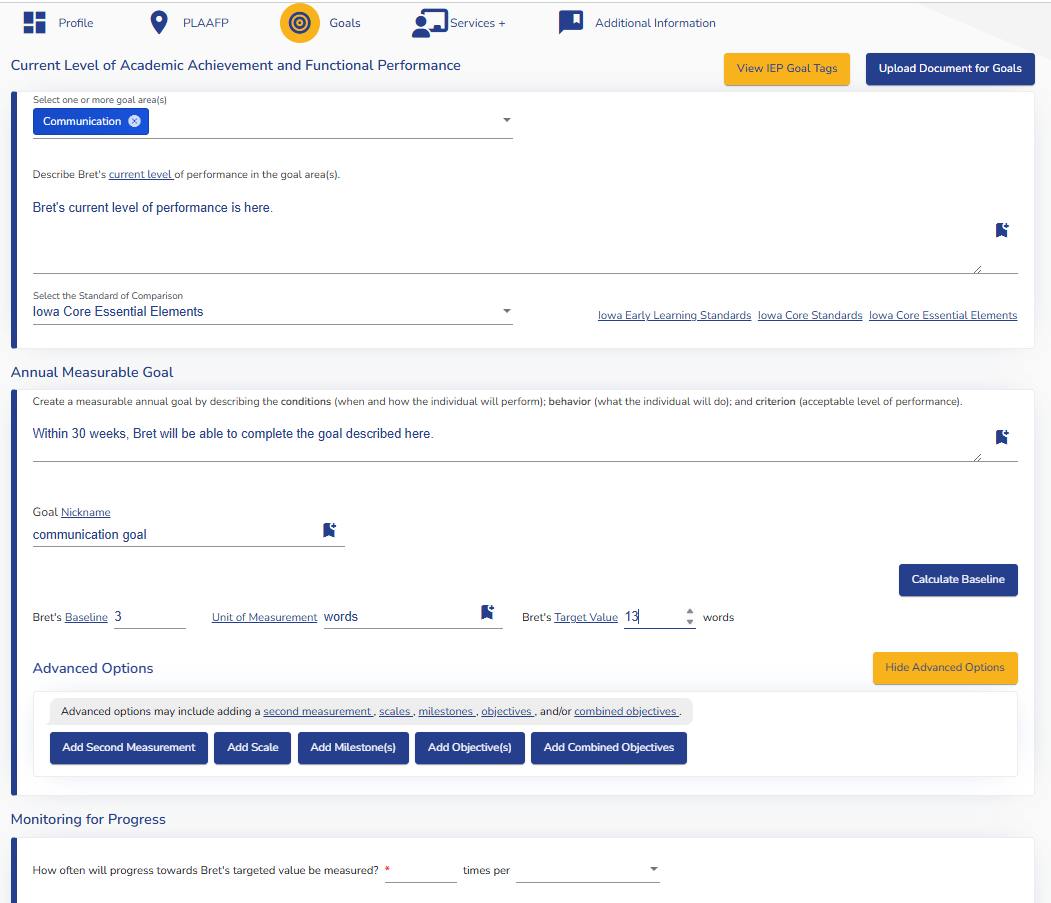Click the Additional Information bookmark icon
Image resolution: width=1051 pixels, height=903 pixels.
coord(570,22)
